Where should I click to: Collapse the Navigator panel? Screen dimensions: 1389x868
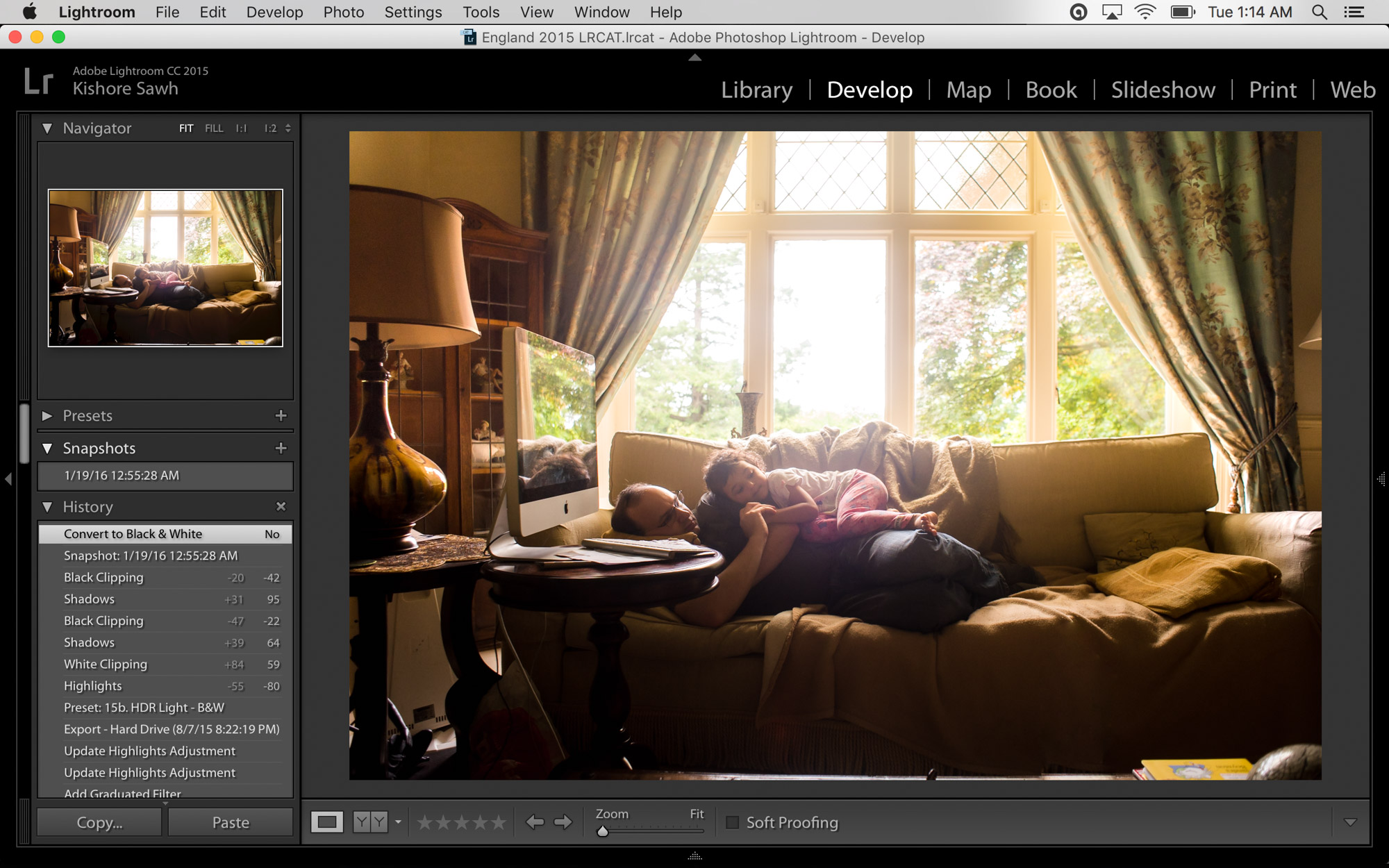click(47, 128)
